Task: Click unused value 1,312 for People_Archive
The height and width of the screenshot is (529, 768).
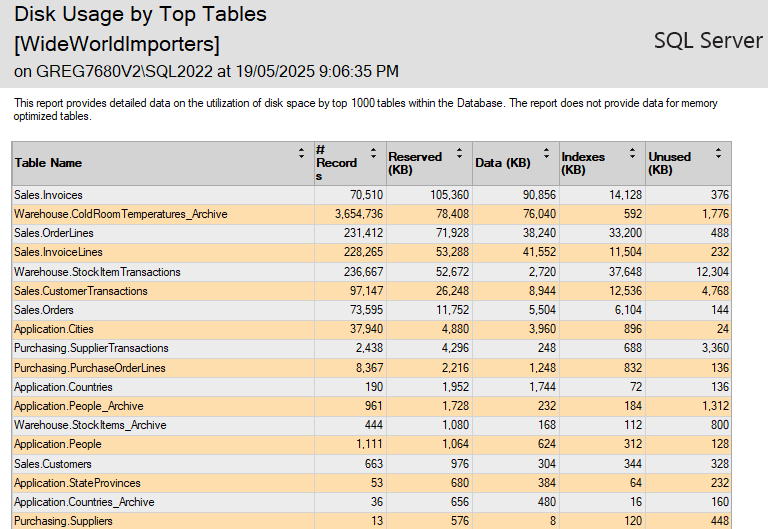Action: (715, 406)
